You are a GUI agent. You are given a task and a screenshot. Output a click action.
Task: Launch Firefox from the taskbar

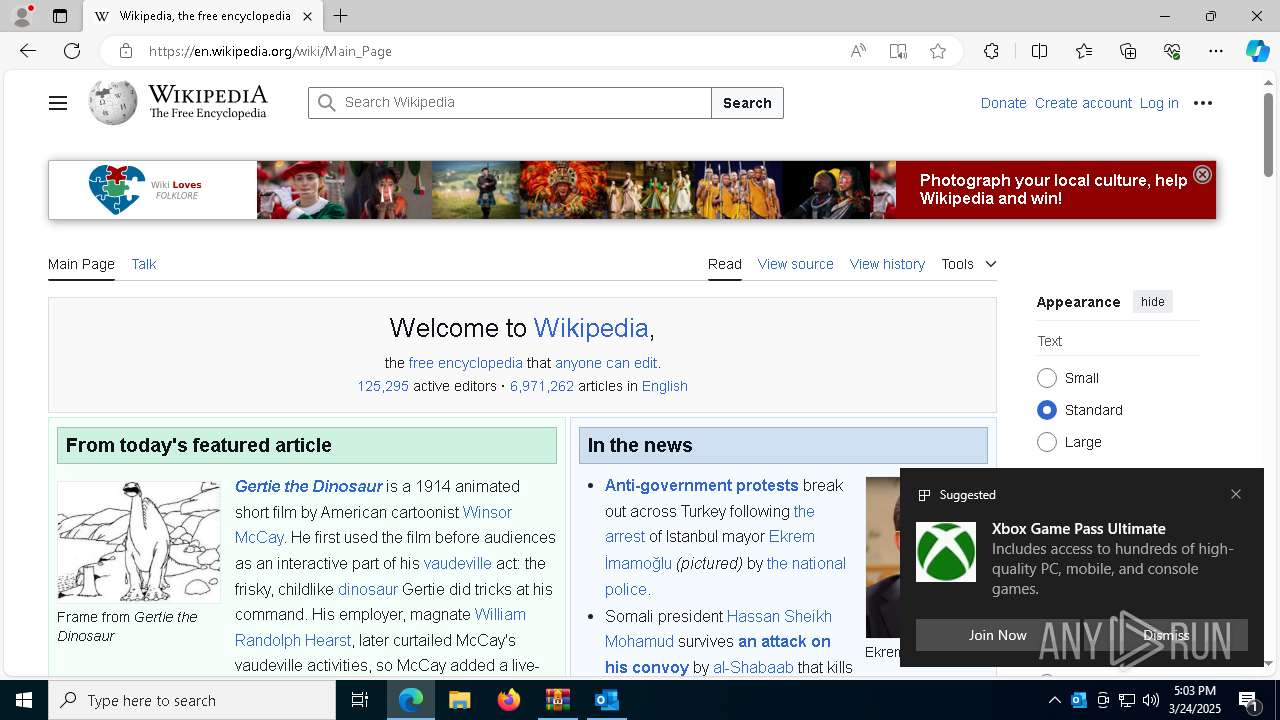point(509,700)
